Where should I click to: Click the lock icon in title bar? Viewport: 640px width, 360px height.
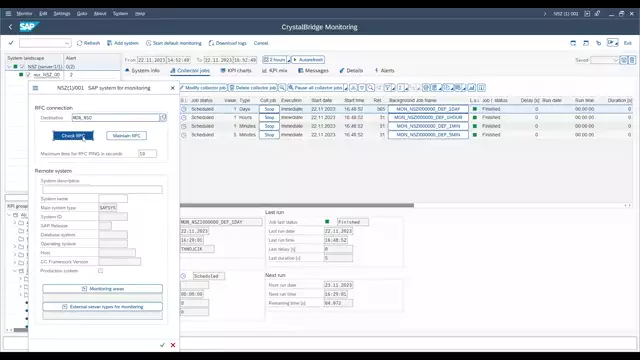[x=598, y=13]
